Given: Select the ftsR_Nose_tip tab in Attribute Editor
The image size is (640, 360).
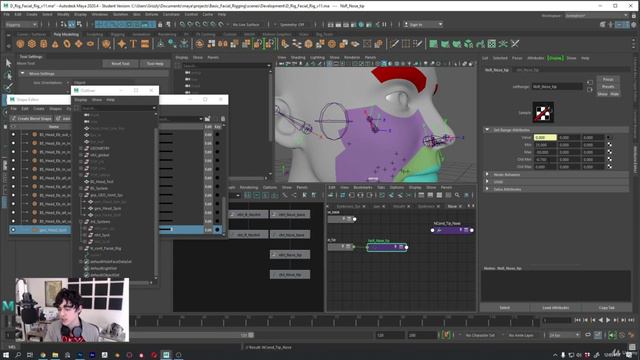Looking at the screenshot, I should tap(497, 70).
